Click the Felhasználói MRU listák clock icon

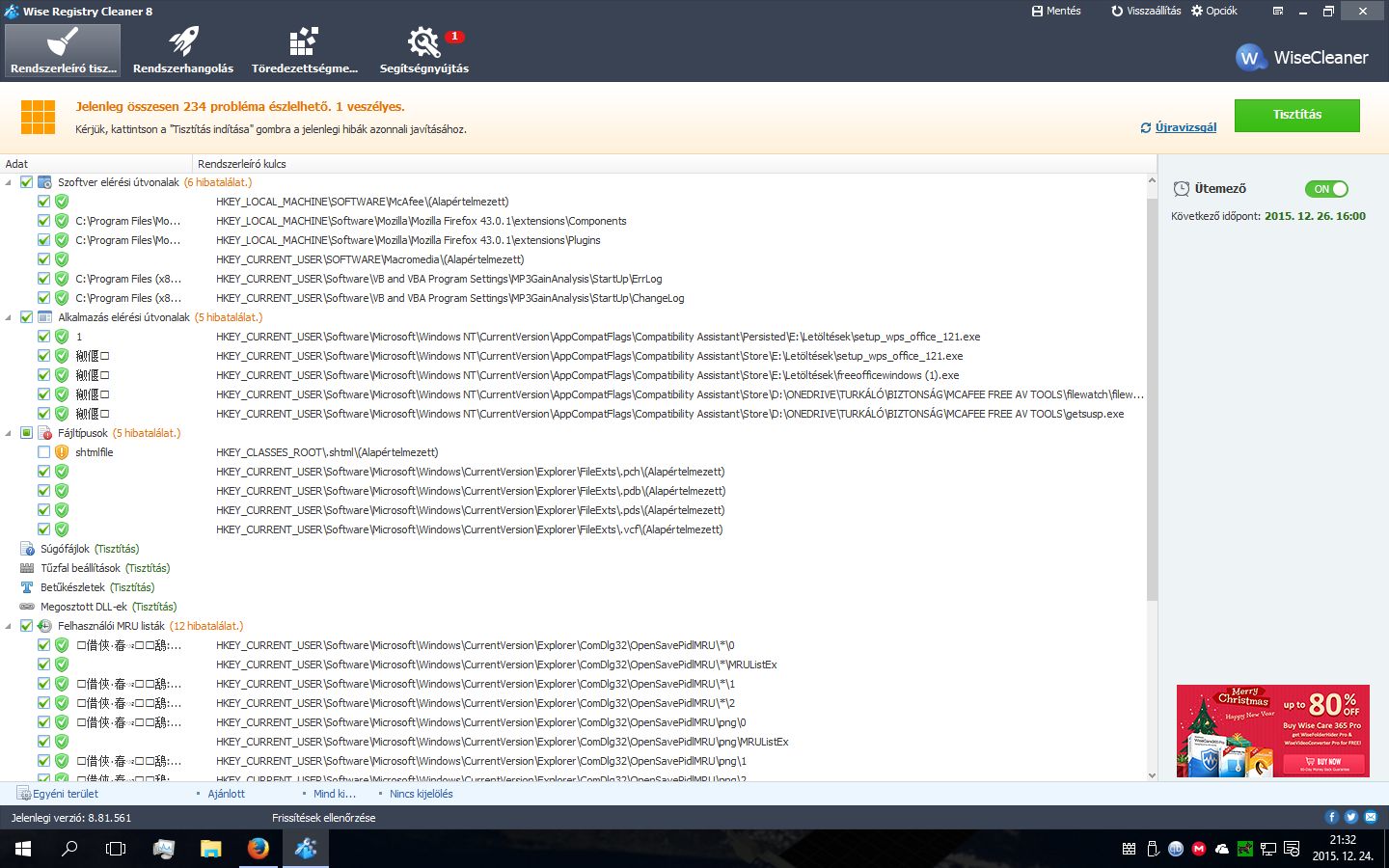pos(44,626)
